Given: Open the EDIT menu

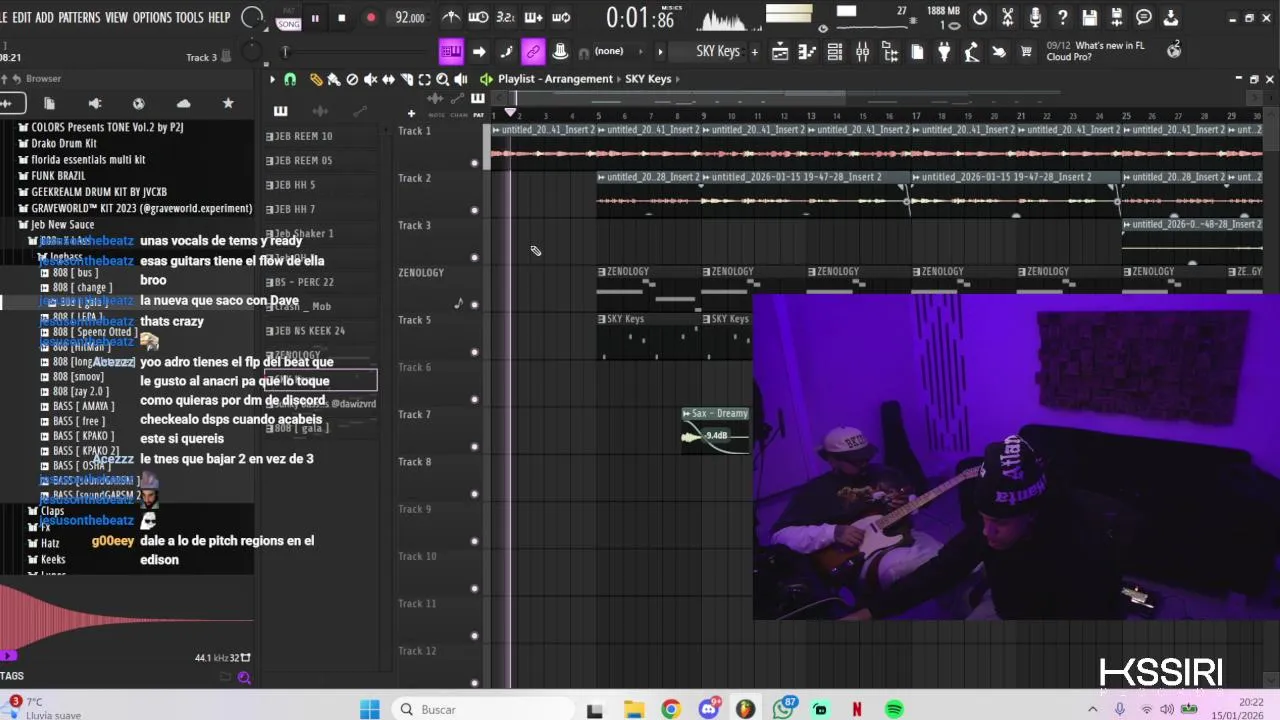Looking at the screenshot, I should click(x=22, y=17).
